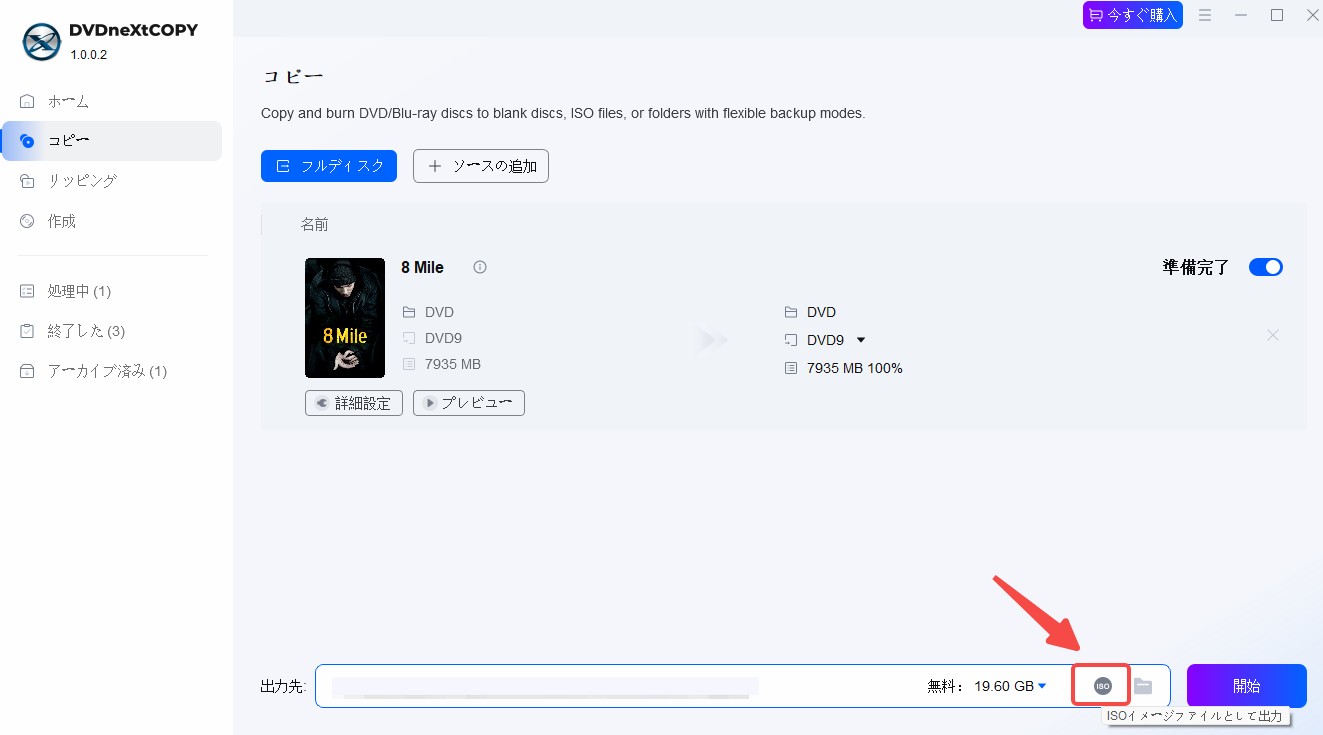Click the 名前 column header
The height and width of the screenshot is (735, 1323).
[x=315, y=225]
